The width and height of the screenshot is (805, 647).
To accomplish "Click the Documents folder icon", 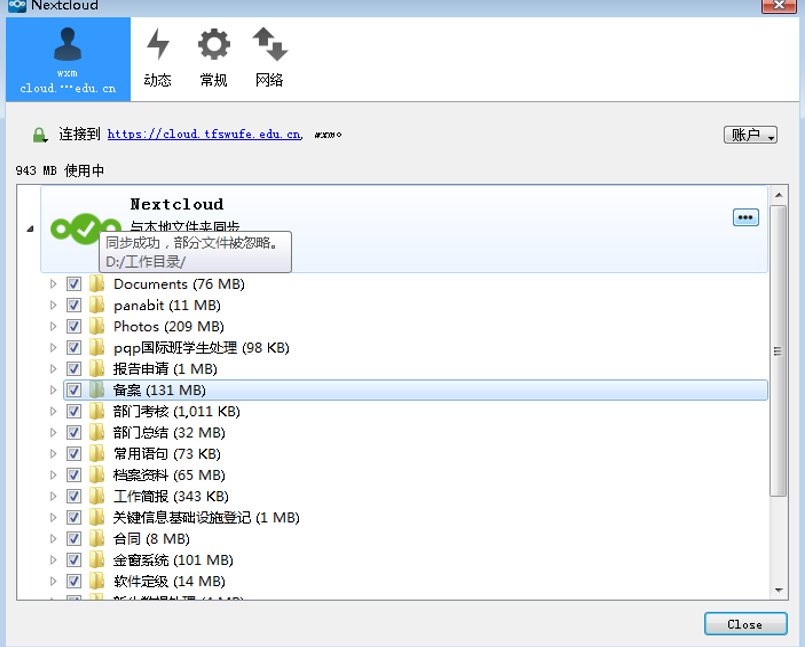I will 97,283.
